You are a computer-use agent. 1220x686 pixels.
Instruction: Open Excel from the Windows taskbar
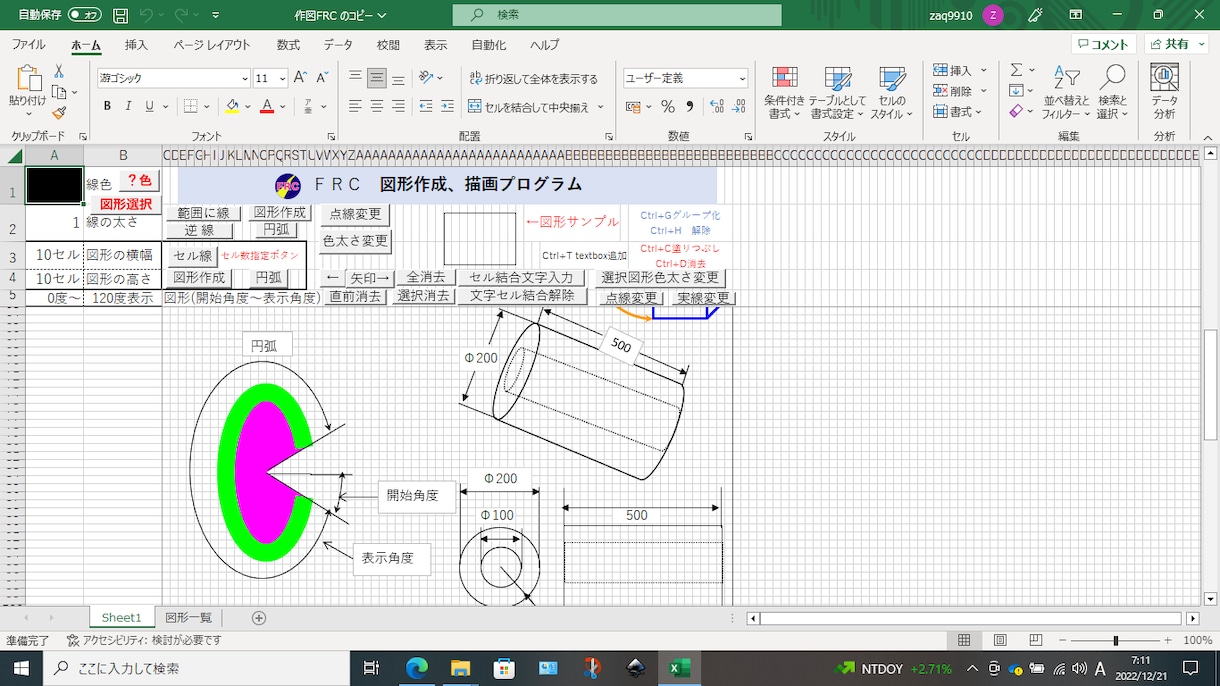(679, 668)
